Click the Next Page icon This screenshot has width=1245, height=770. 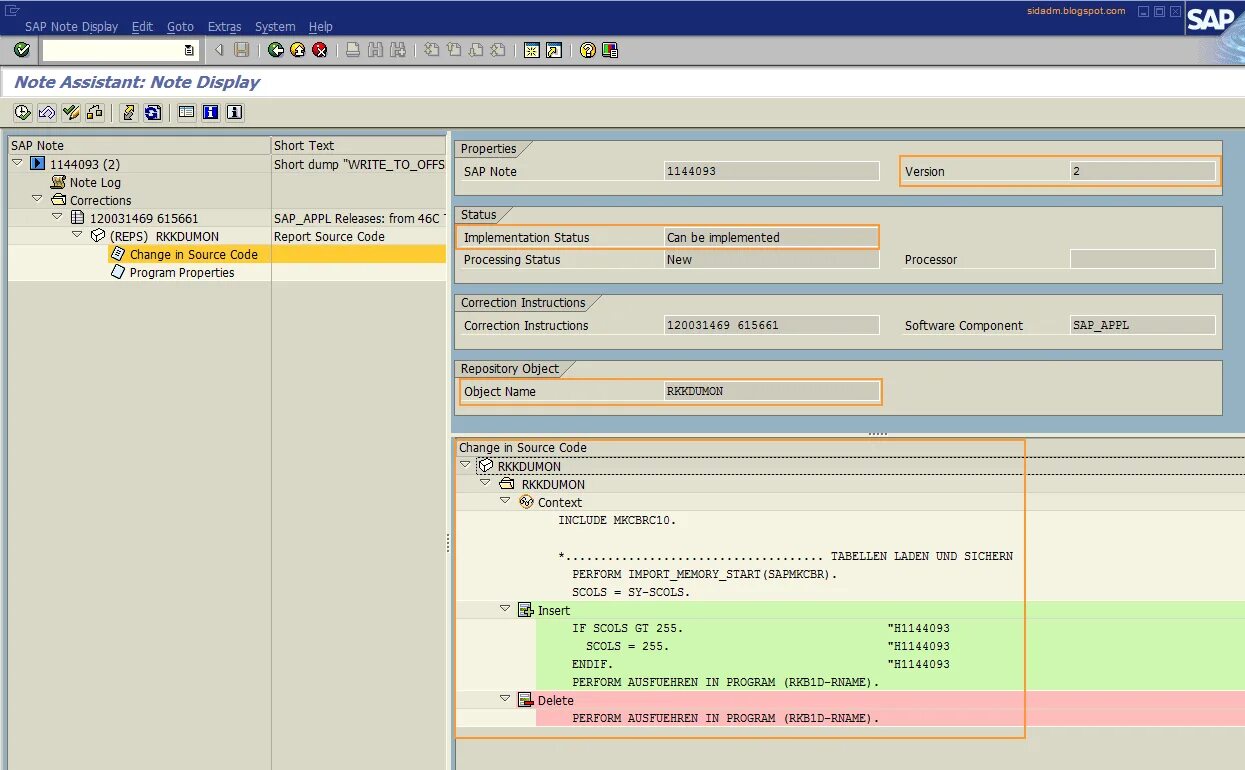point(475,50)
